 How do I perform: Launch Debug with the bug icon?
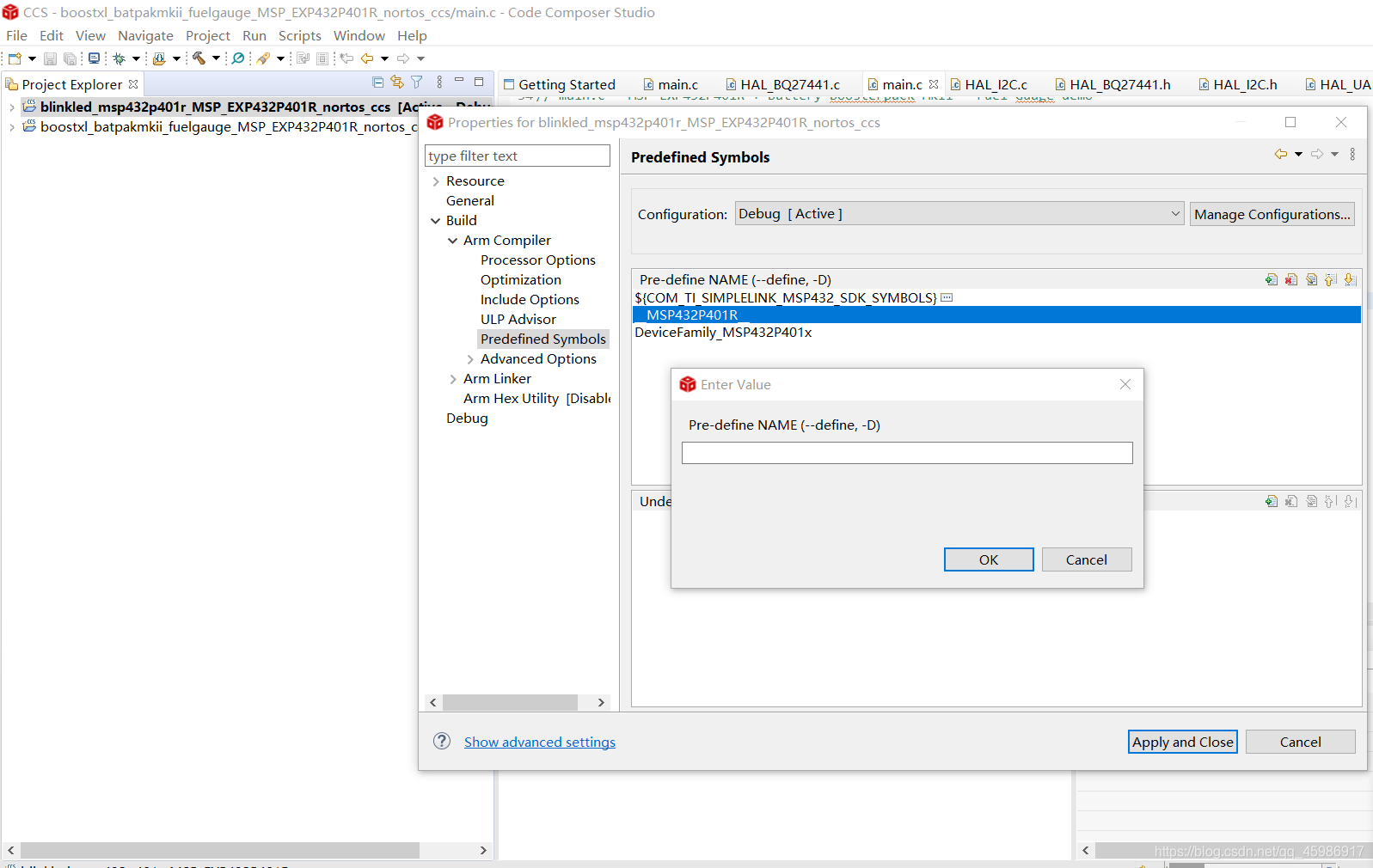pyautogui.click(x=120, y=58)
